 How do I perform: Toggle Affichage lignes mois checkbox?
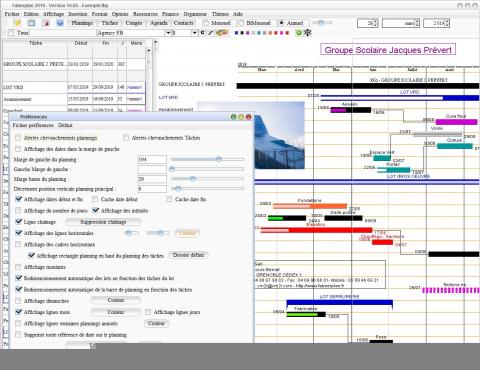click(x=19, y=312)
